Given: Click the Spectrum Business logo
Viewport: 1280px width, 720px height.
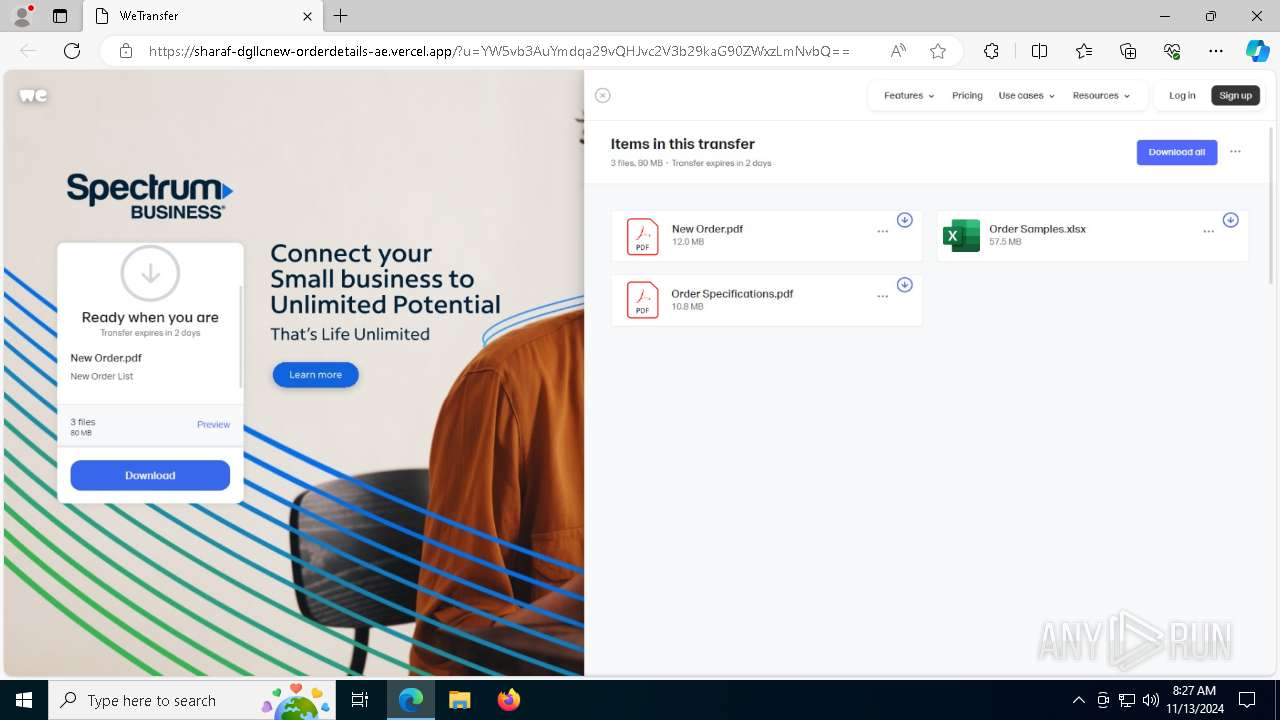Looking at the screenshot, I should pos(150,196).
